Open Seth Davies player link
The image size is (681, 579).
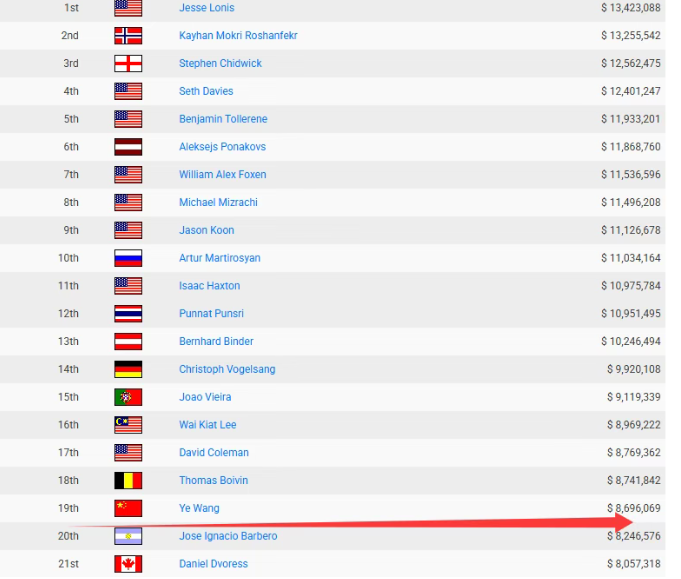point(206,91)
